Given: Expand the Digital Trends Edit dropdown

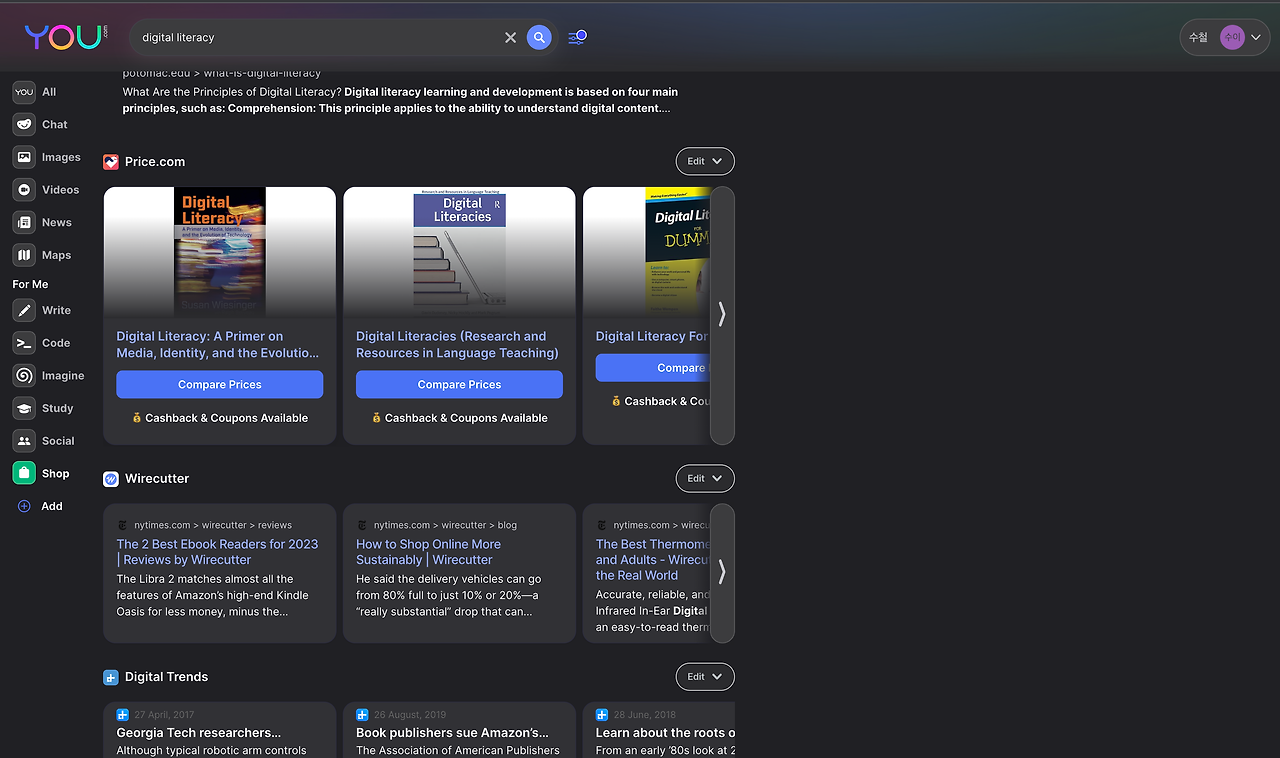Looking at the screenshot, I should pyautogui.click(x=705, y=677).
